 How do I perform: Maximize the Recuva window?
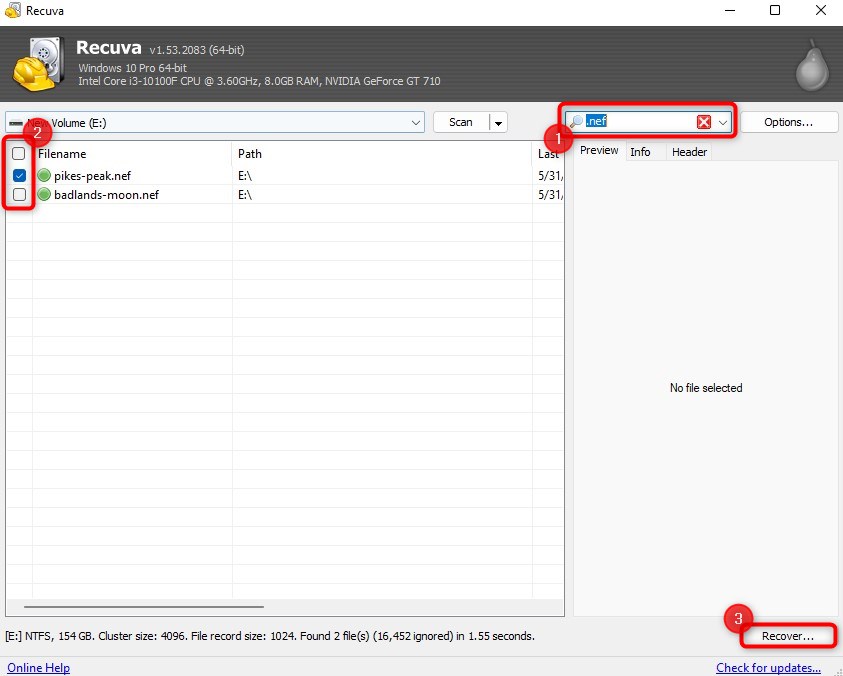[x=775, y=10]
